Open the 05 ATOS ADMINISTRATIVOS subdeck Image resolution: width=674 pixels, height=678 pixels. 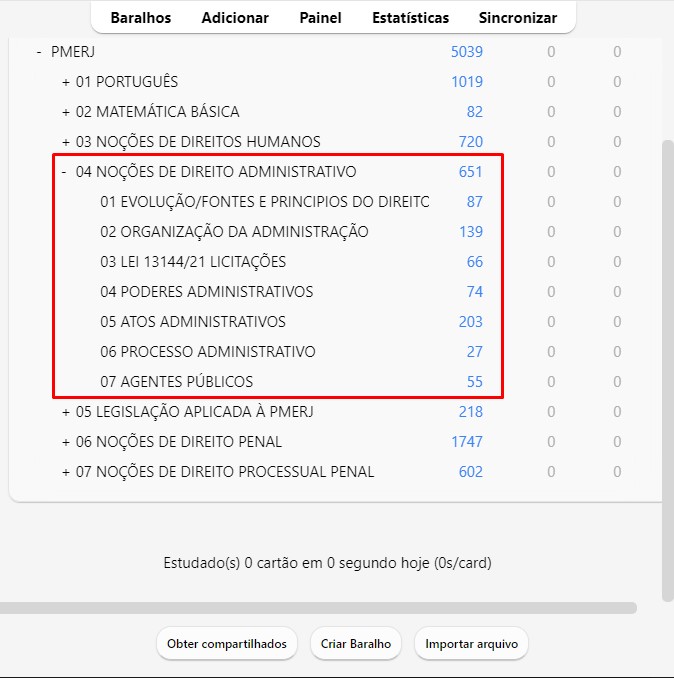(x=193, y=322)
